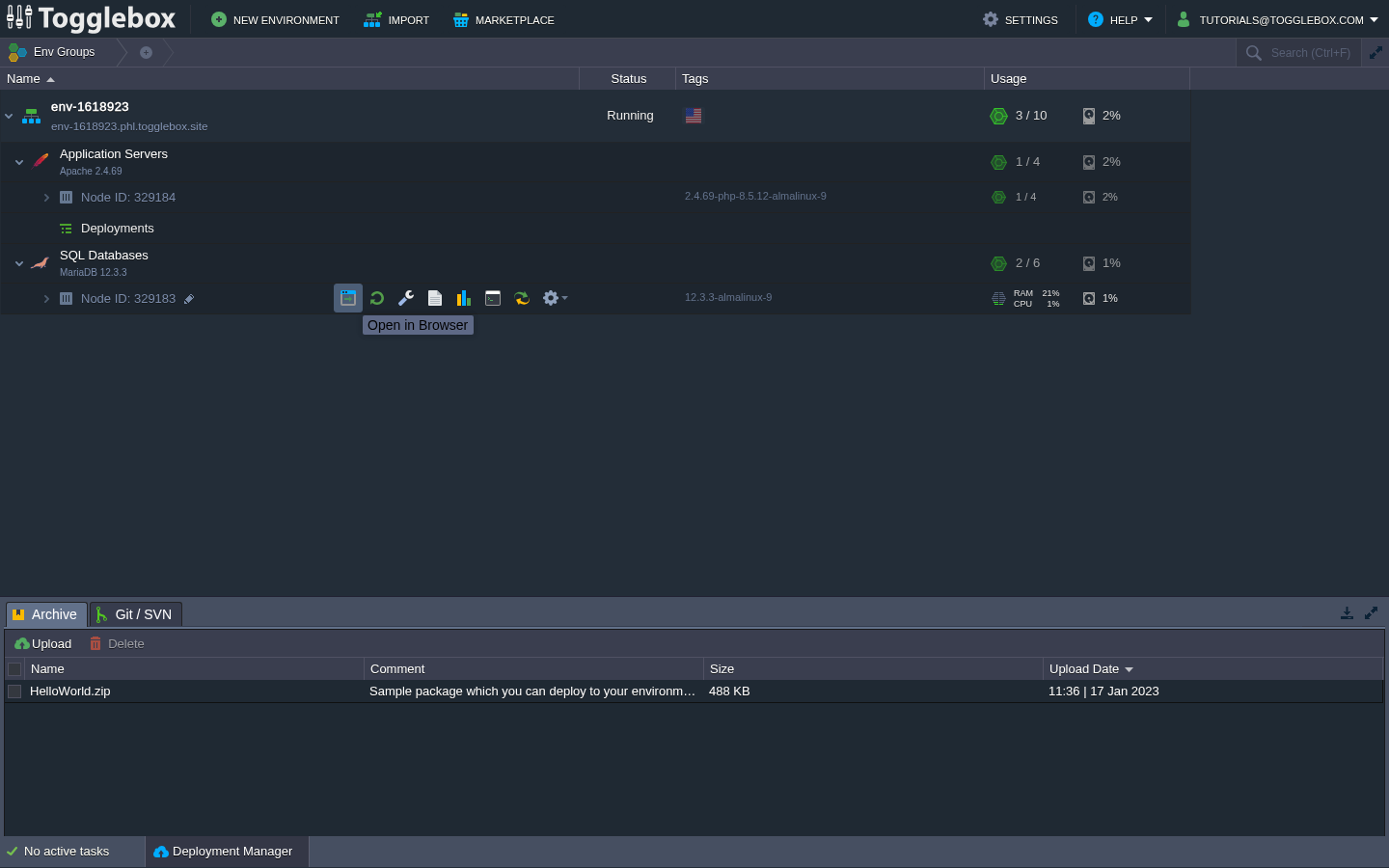Click disk usage icon for env-1618923 row

tap(1089, 116)
